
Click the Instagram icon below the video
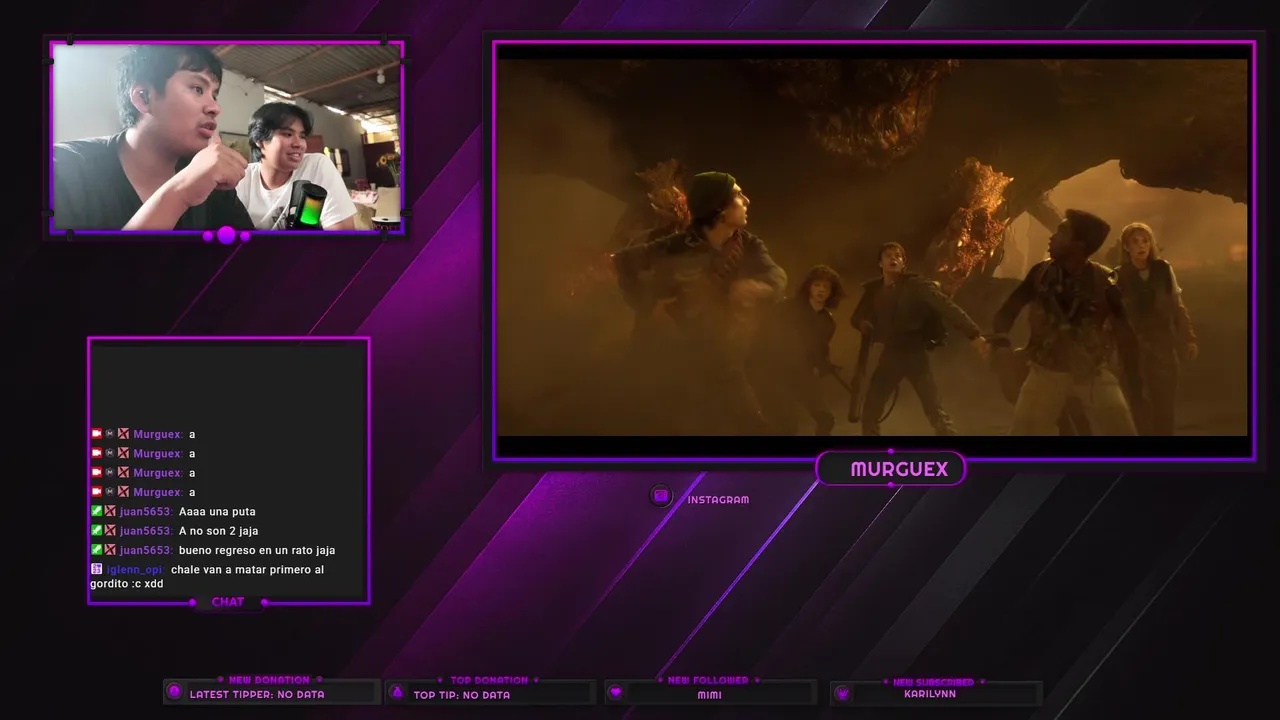click(660, 496)
